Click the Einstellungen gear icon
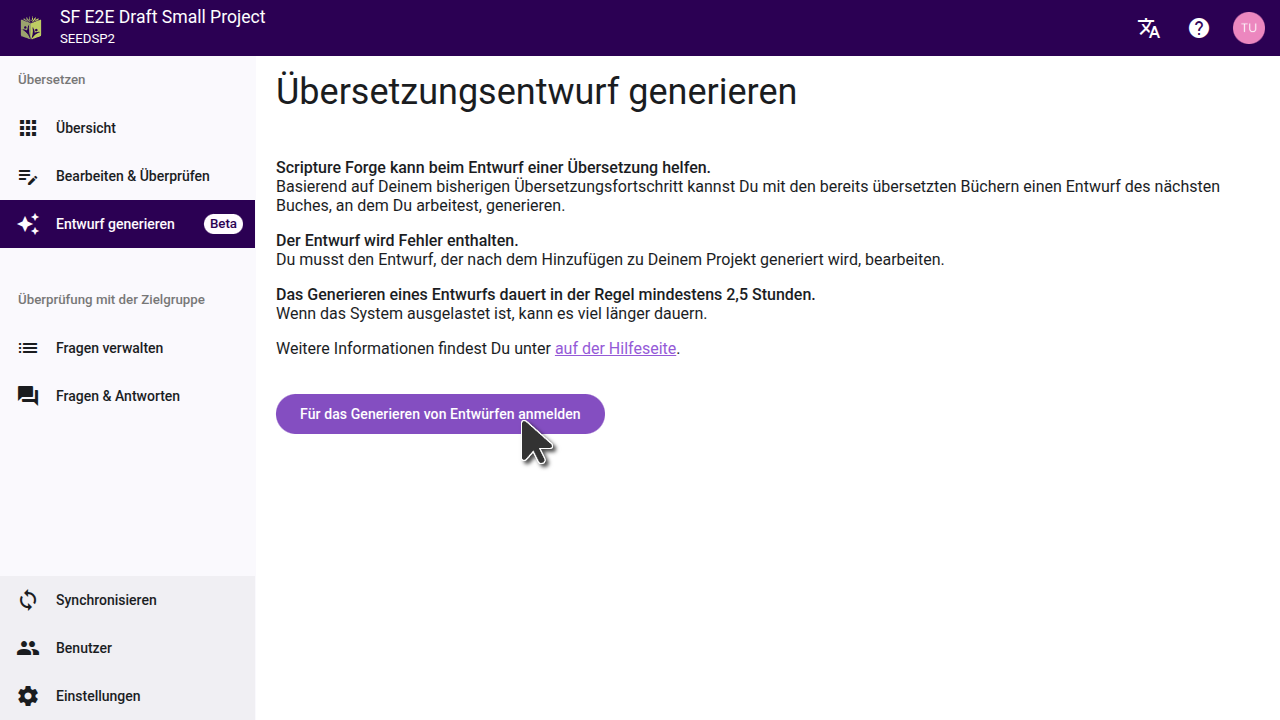 28,696
